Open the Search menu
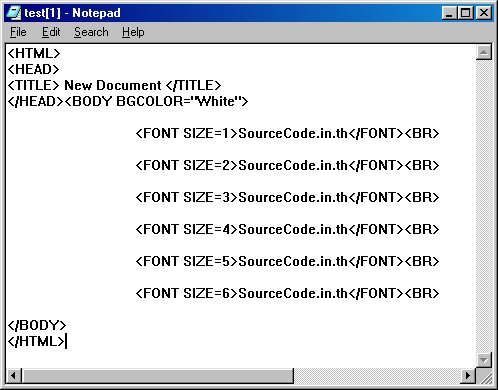This screenshot has width=498, height=390. point(91,32)
